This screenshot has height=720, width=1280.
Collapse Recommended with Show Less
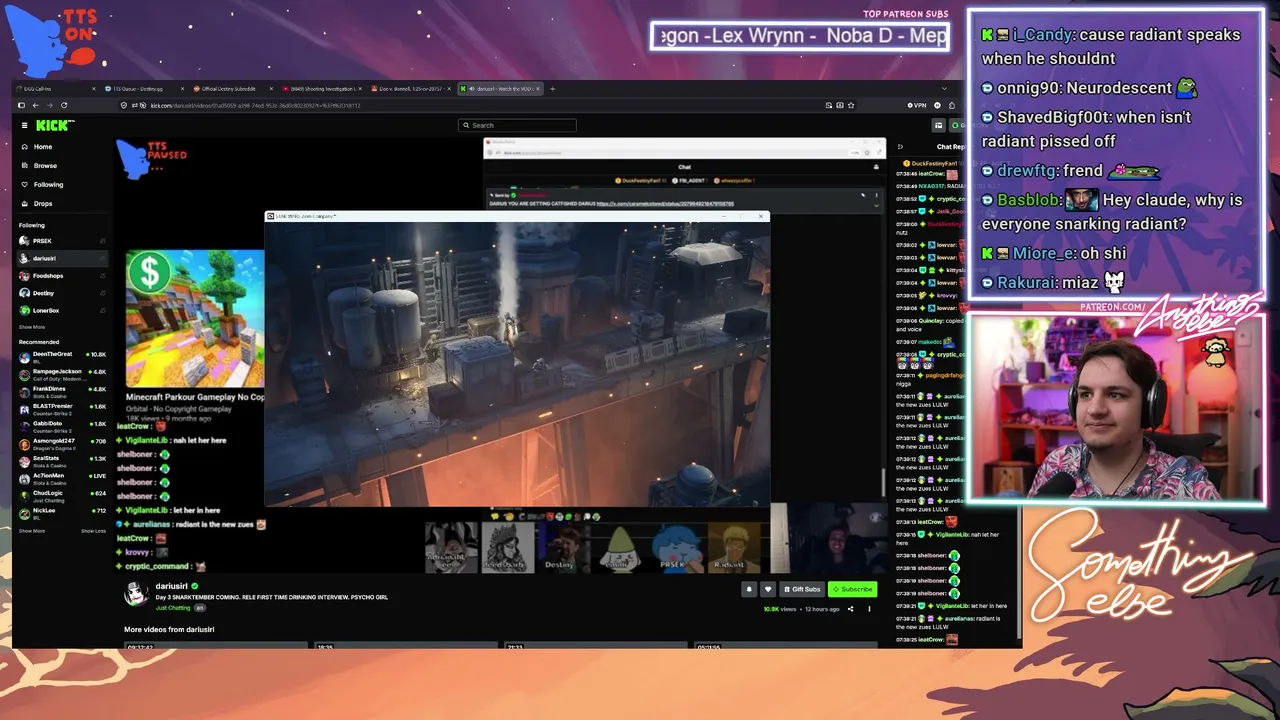93,531
